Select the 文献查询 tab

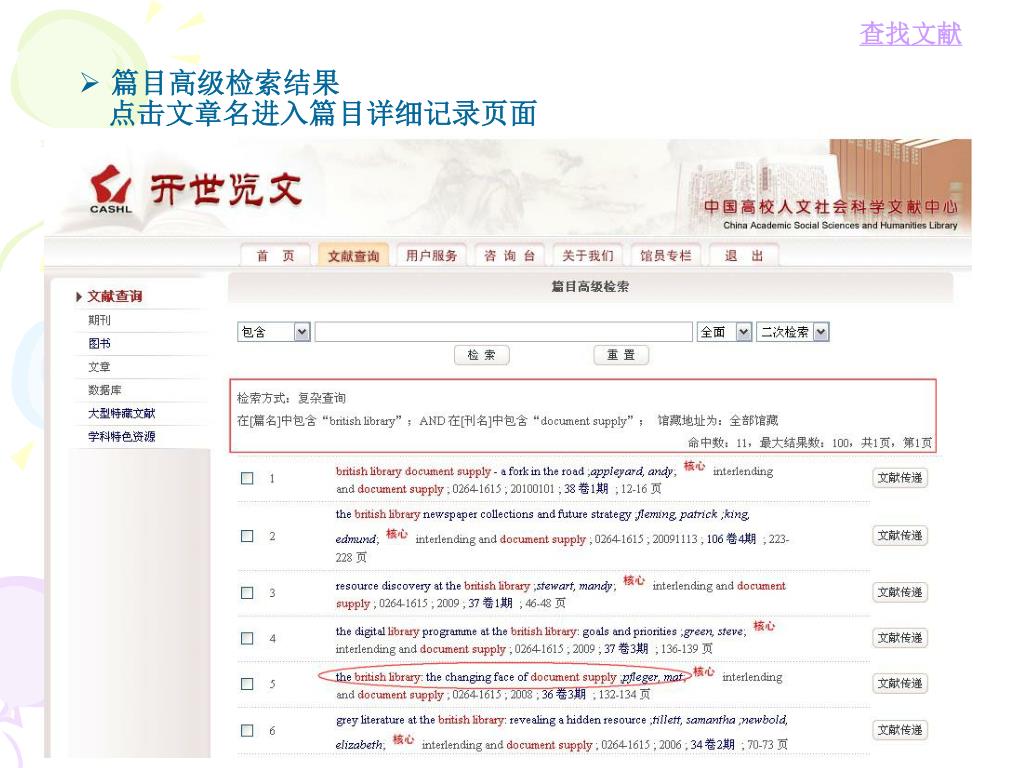(353, 256)
